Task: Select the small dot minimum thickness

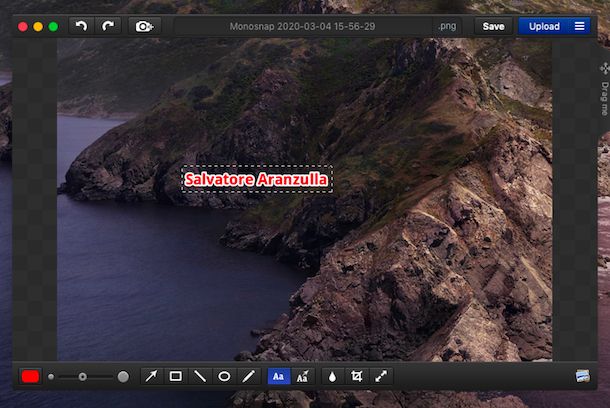Action: (51, 376)
